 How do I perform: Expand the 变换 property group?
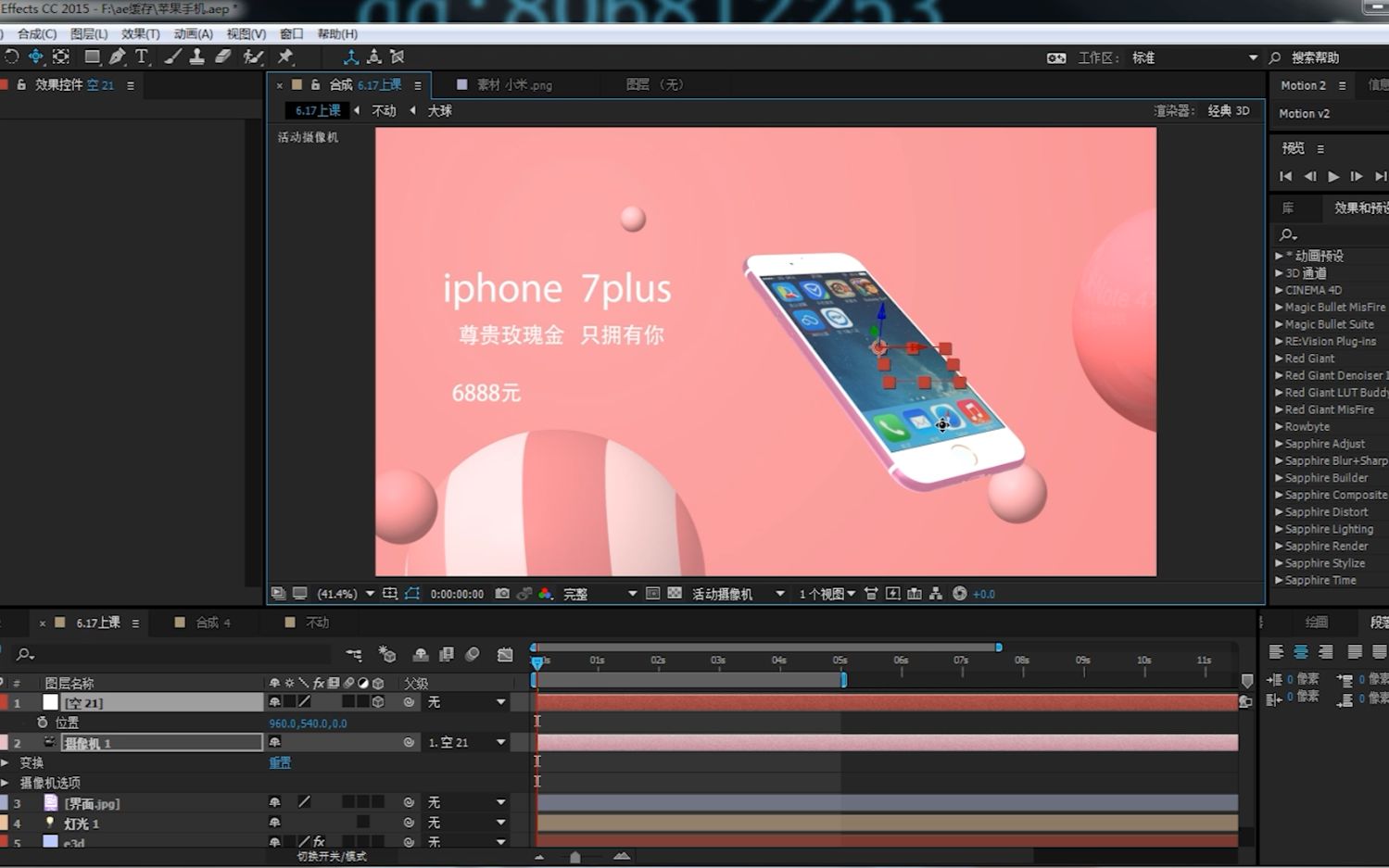point(5,762)
